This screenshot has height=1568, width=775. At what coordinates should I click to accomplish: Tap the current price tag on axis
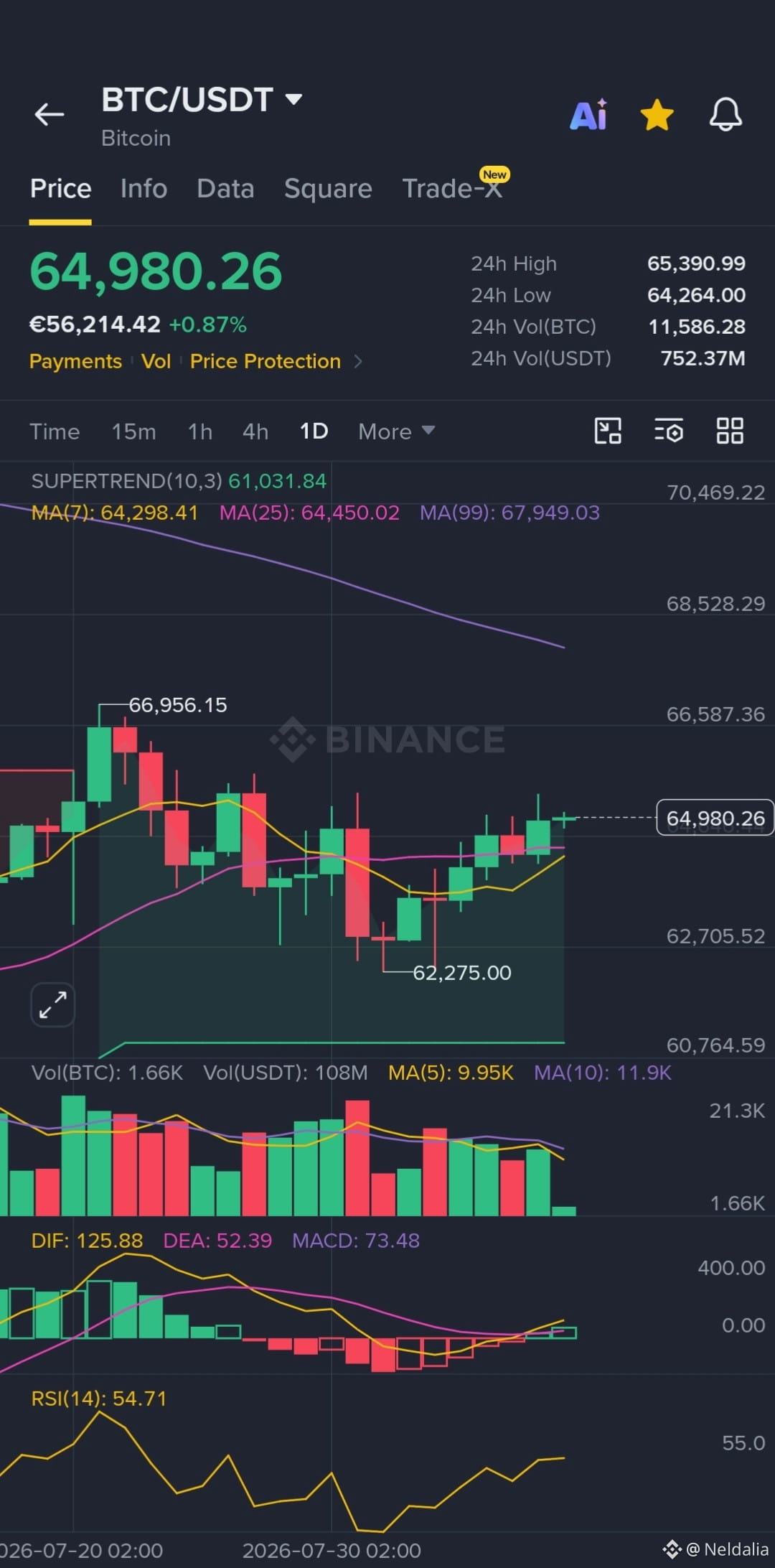(715, 818)
